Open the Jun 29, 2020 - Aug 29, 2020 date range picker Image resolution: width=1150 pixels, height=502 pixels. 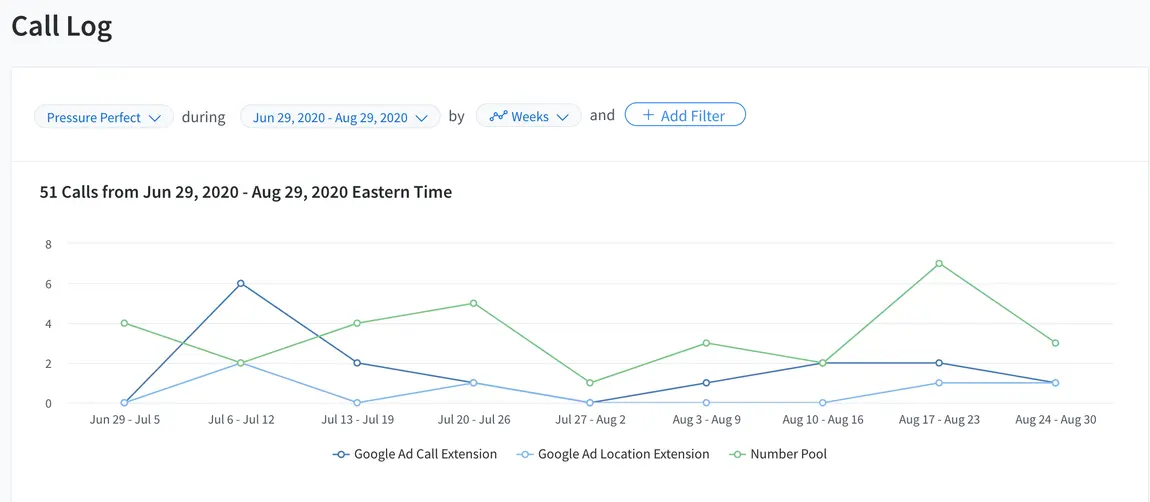click(x=340, y=117)
